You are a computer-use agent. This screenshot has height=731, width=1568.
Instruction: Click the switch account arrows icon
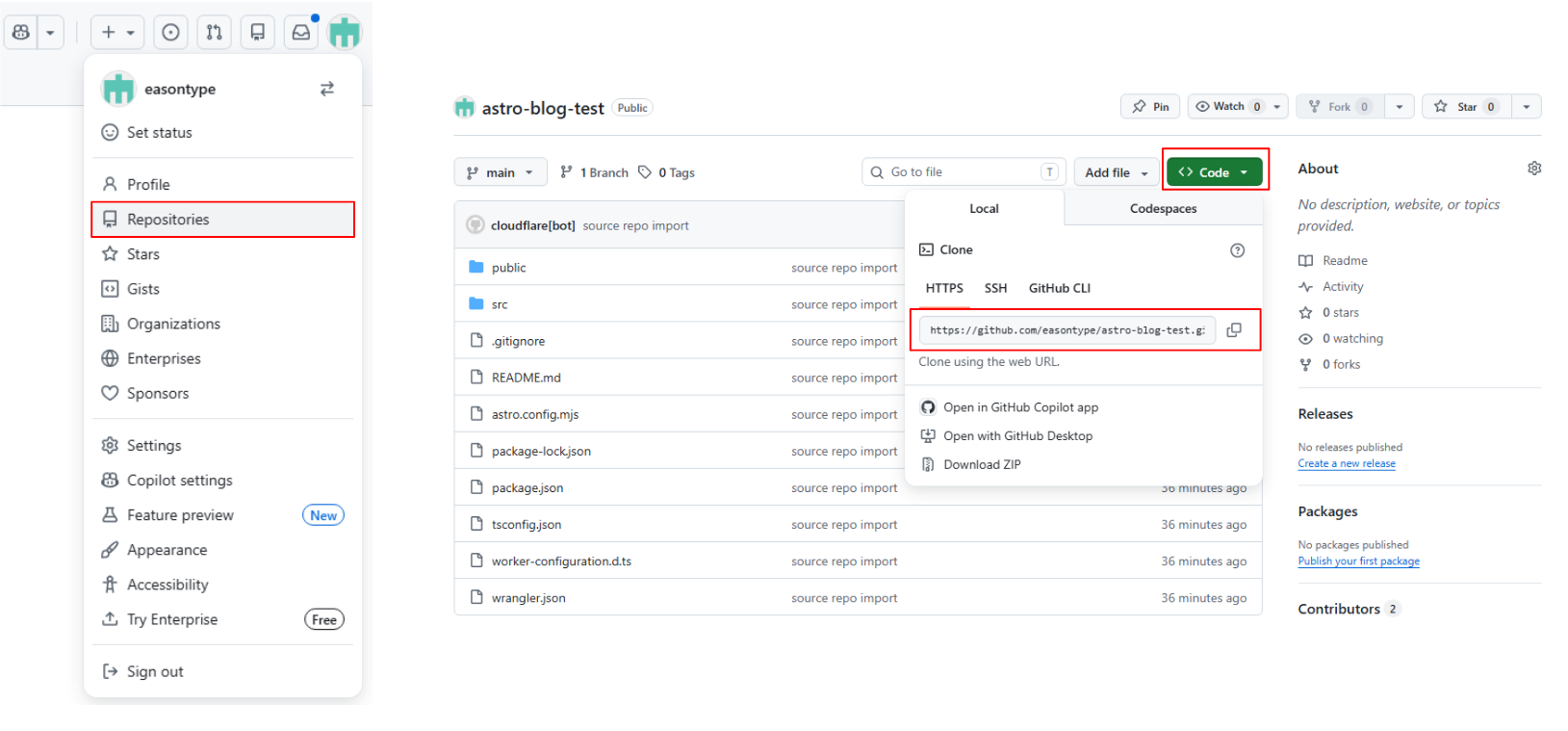pos(327,89)
